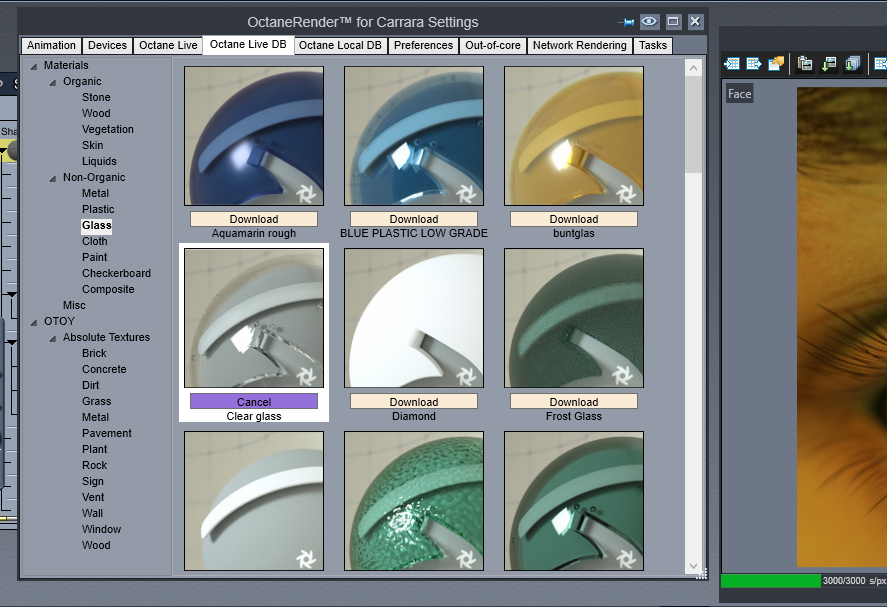887x607 pixels.
Task: Select the Plastic category
Action: (98, 209)
